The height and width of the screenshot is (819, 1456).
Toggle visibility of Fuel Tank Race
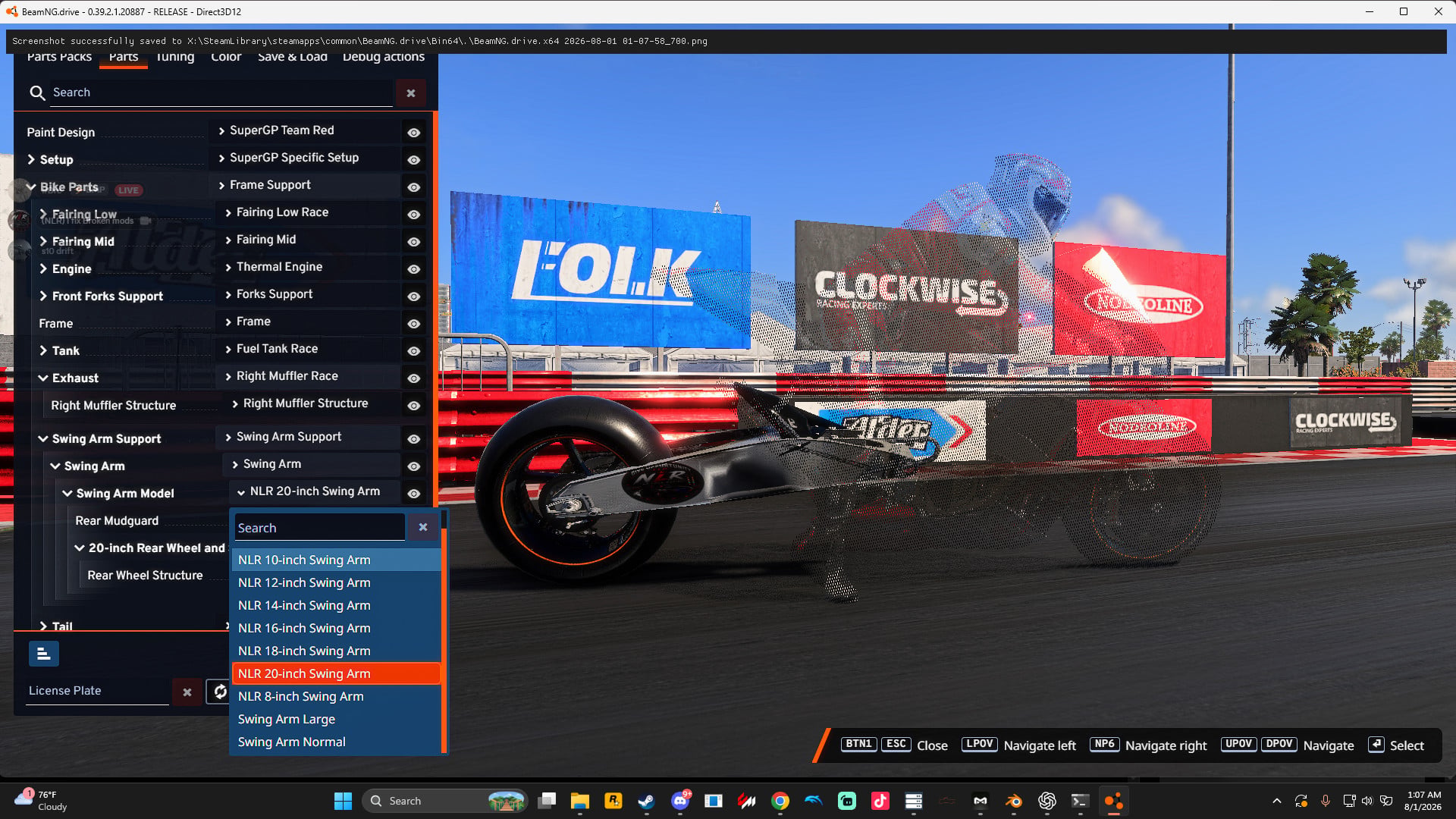pyautogui.click(x=414, y=351)
